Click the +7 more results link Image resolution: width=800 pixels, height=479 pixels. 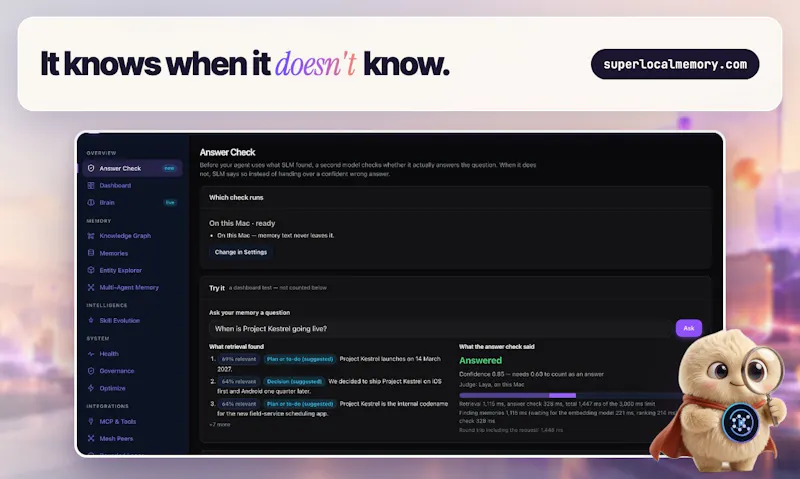pyautogui.click(x=220, y=424)
